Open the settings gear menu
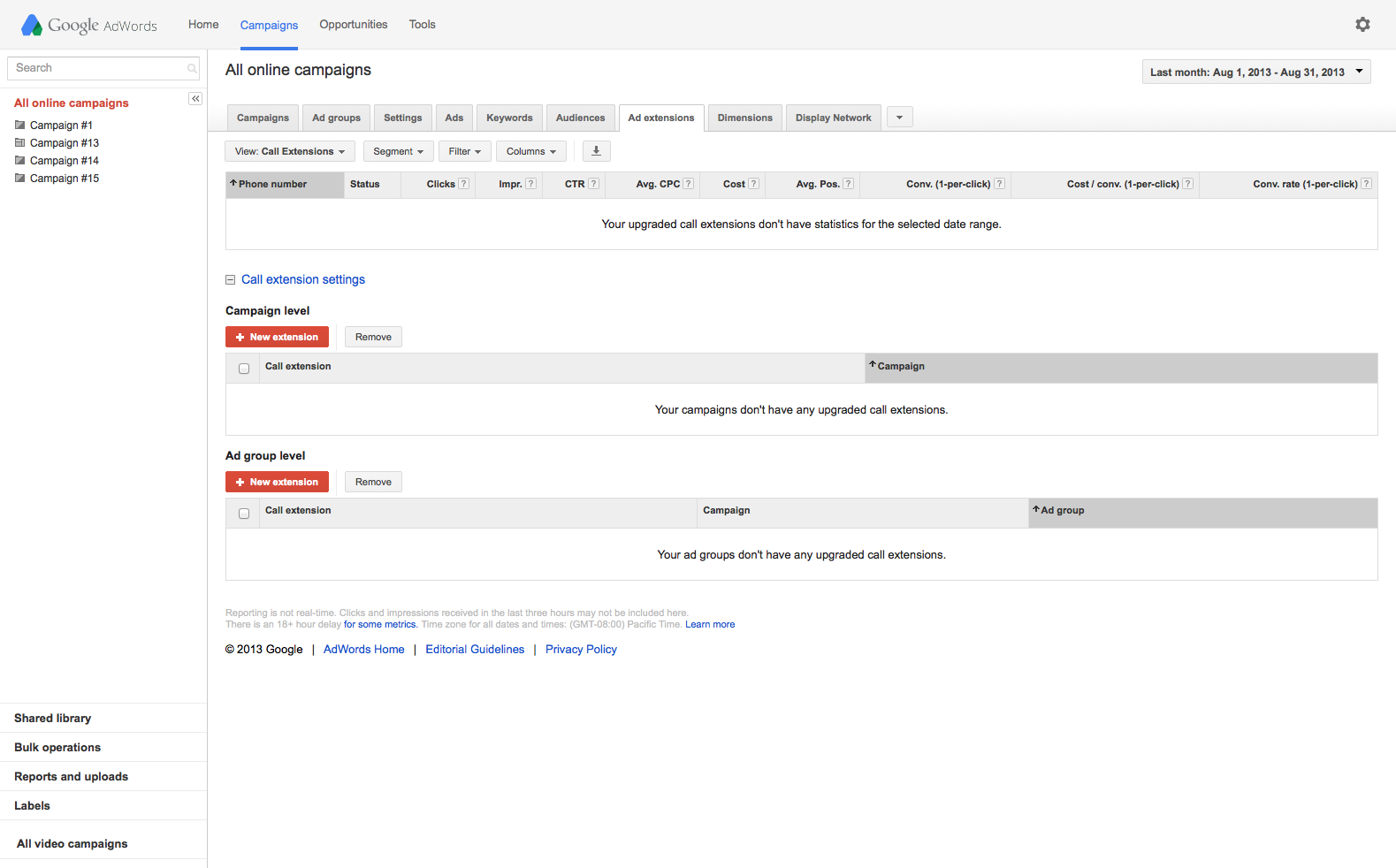The height and width of the screenshot is (868, 1396). click(x=1362, y=25)
